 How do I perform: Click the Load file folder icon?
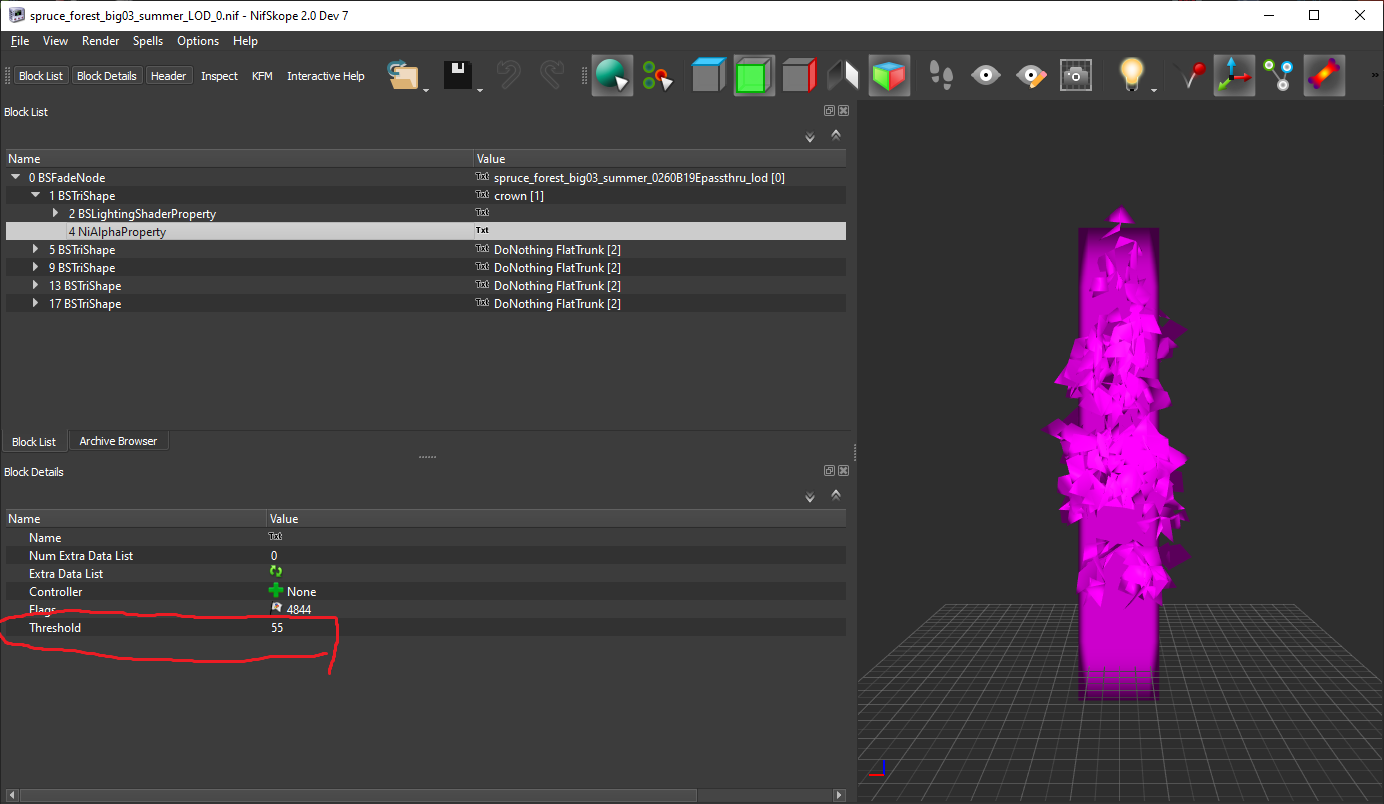click(403, 76)
